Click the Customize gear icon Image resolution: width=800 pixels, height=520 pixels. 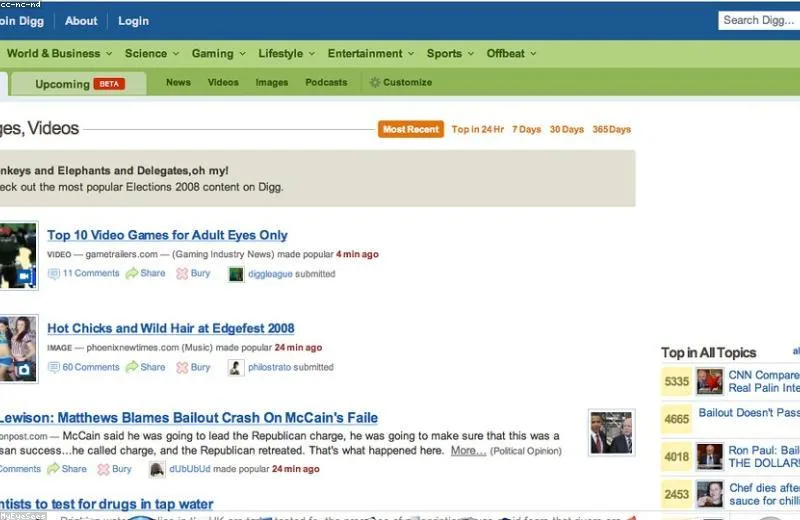tap(375, 82)
